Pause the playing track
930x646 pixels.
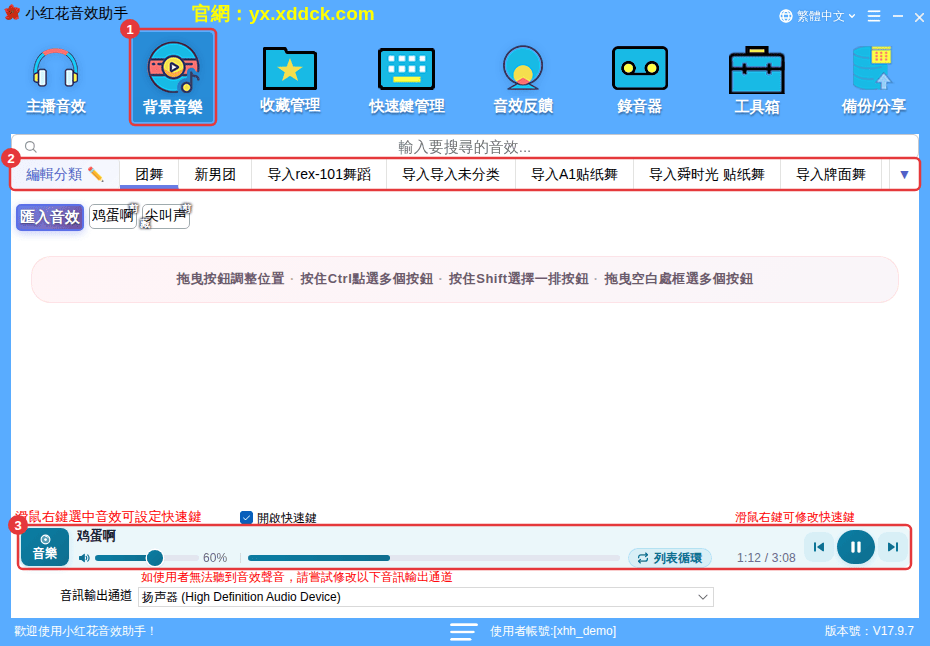(x=855, y=547)
